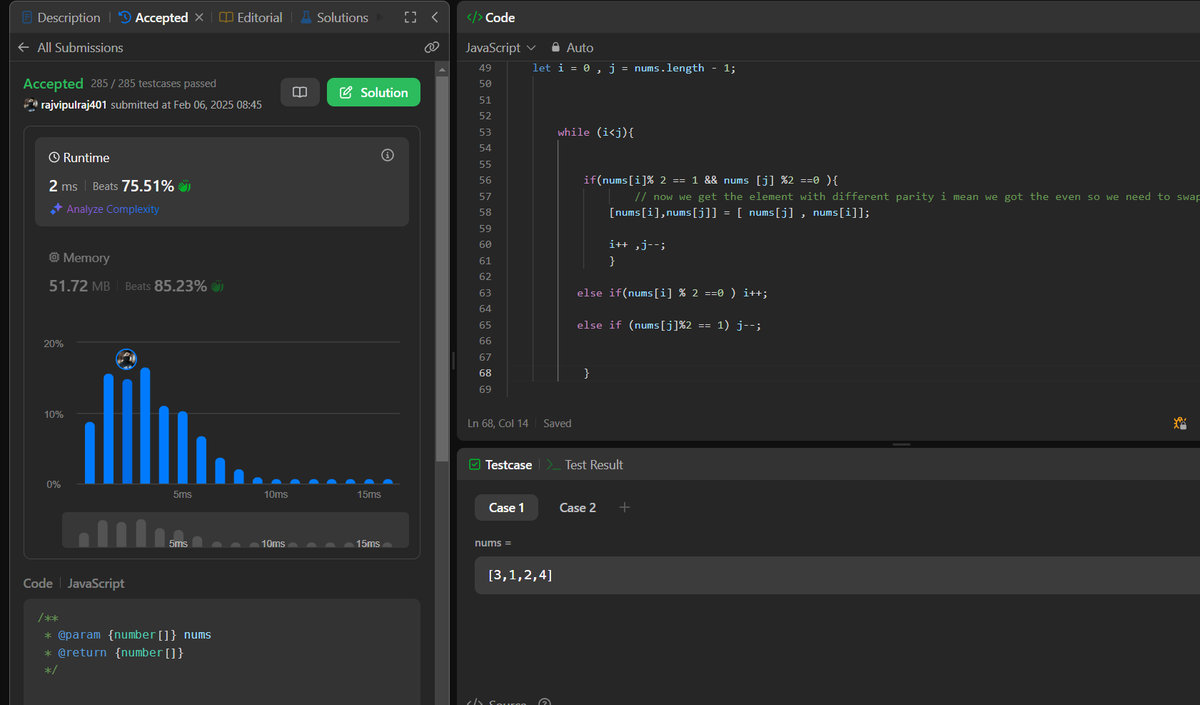Click Analyze Complexity link
Image resolution: width=1200 pixels, height=705 pixels.
[105, 209]
